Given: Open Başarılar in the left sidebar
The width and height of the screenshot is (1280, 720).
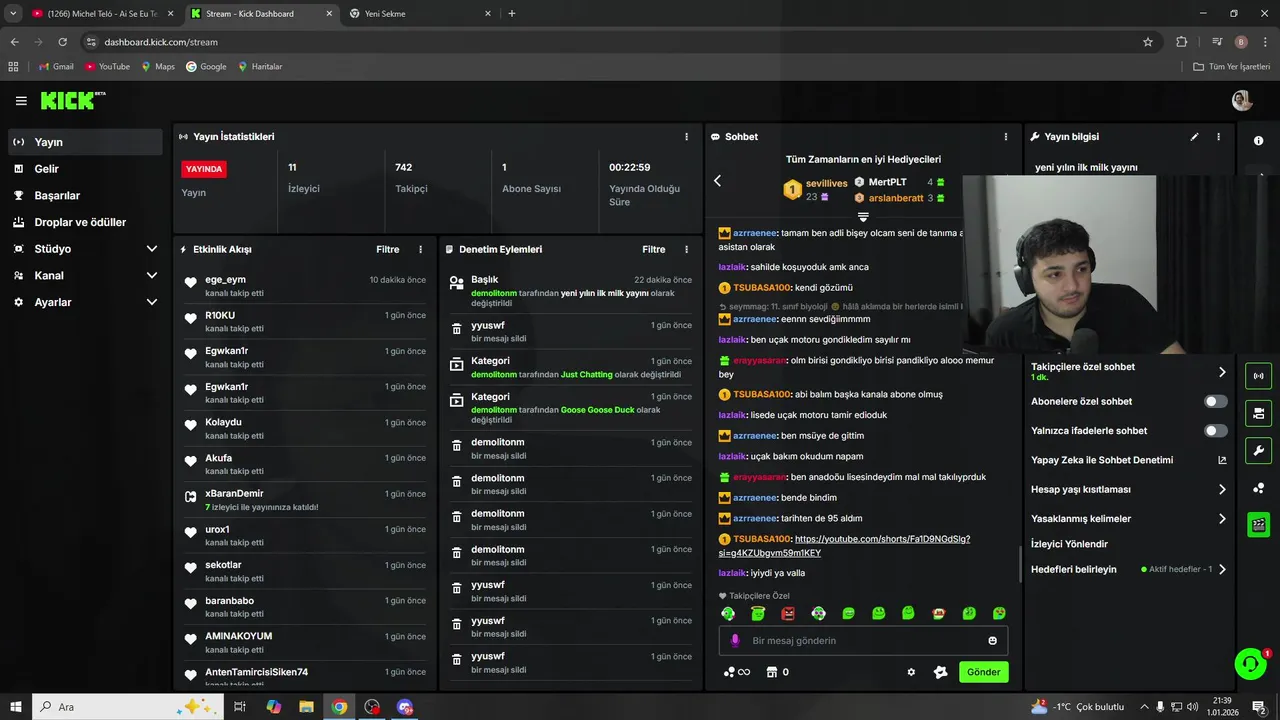Looking at the screenshot, I should (x=85, y=195).
